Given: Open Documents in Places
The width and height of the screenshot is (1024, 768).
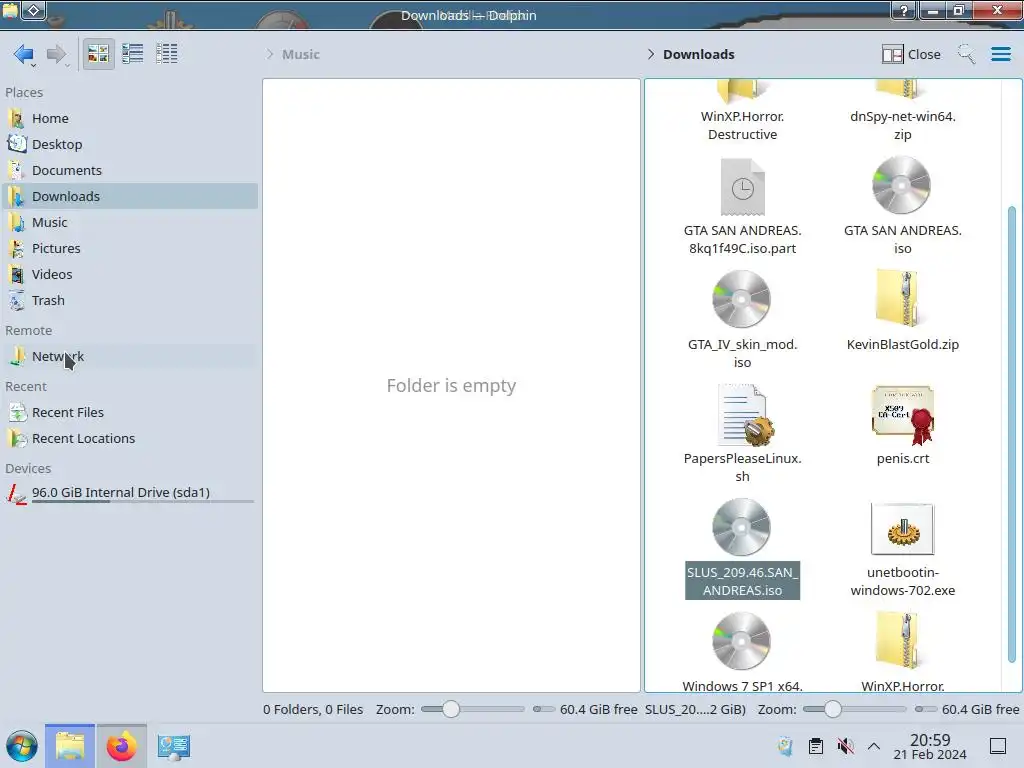Looking at the screenshot, I should tap(130, 170).
